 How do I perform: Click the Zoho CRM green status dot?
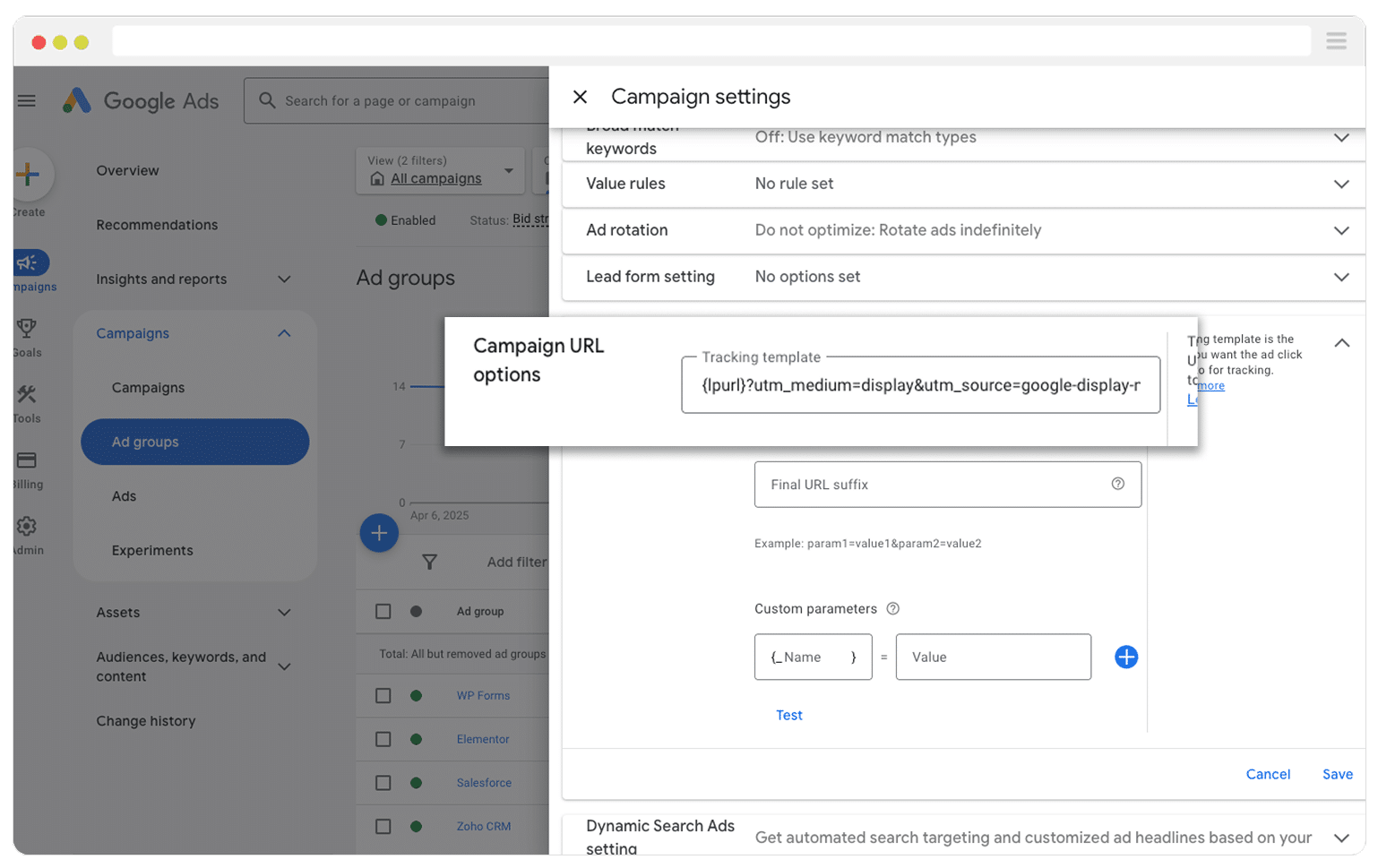pyautogui.click(x=416, y=826)
